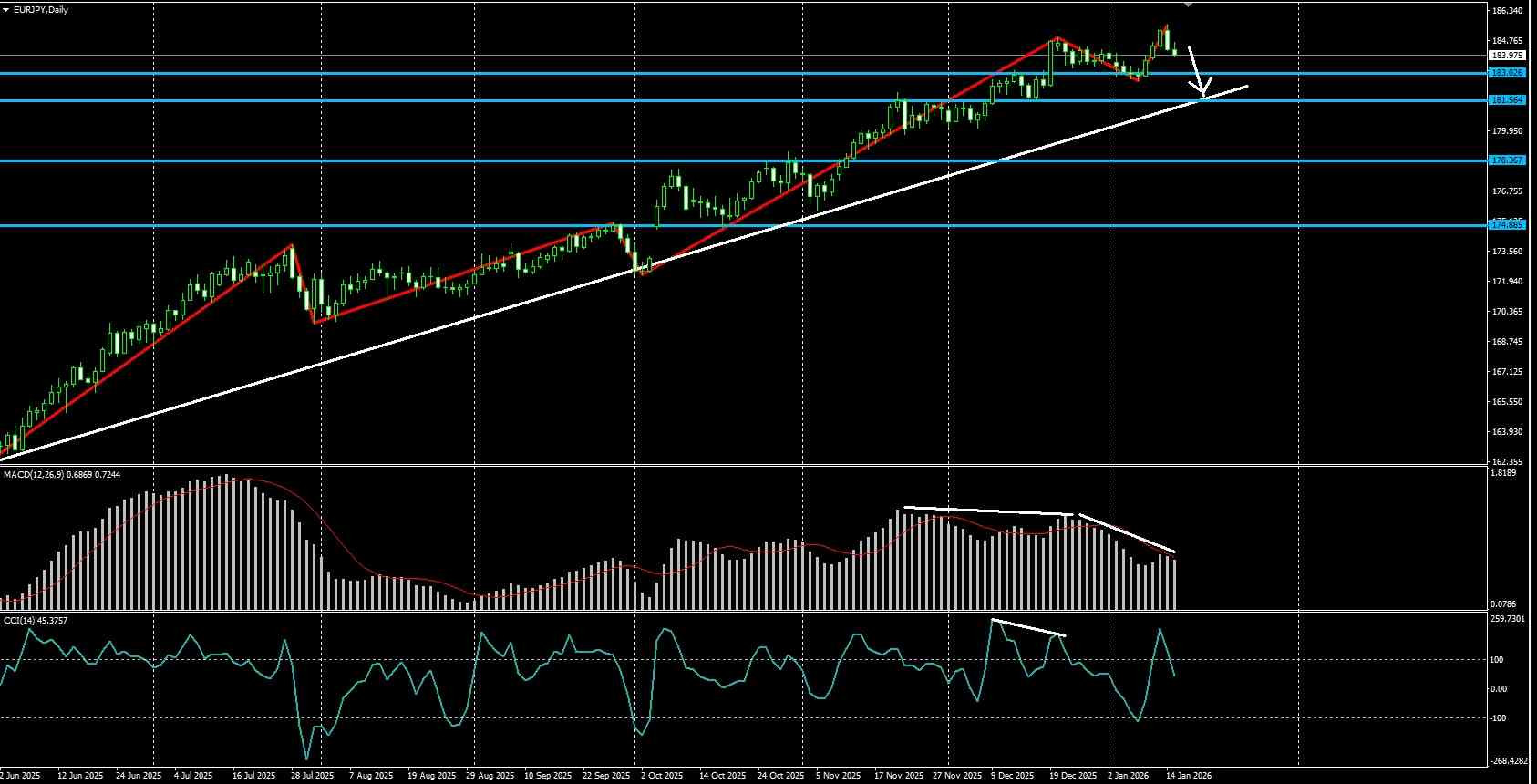The width and height of the screenshot is (1537, 784).
Task: Click the 22 Sep 2025 date label
Action: tap(606, 776)
